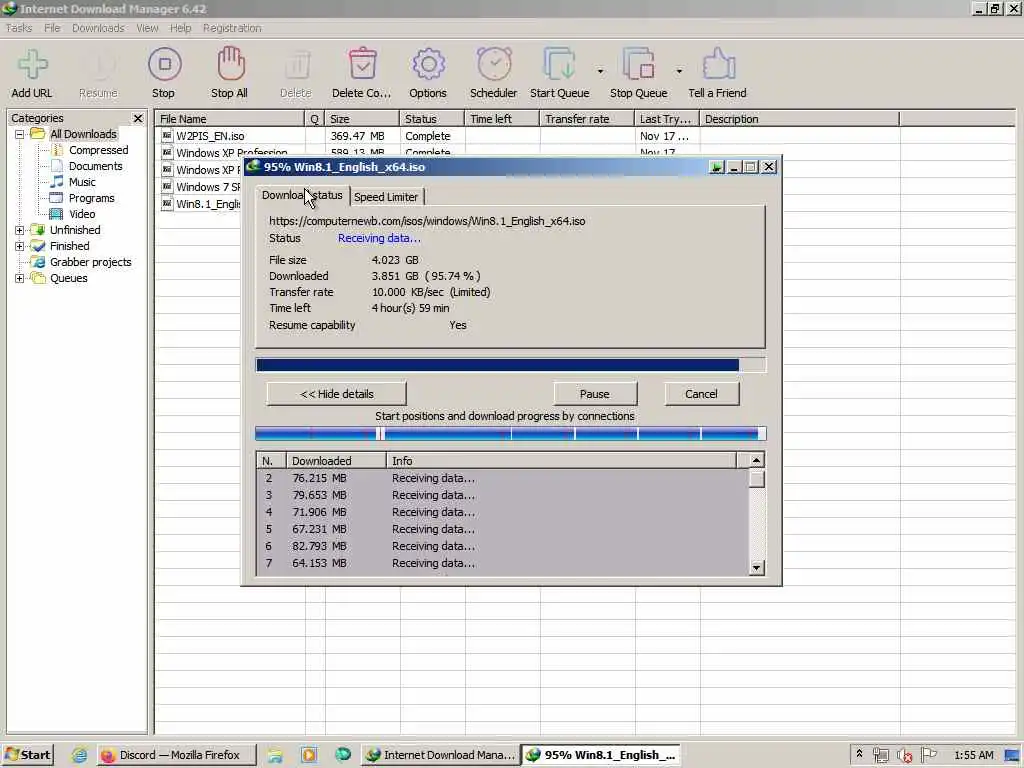Click the file explorer taskbar icon
The width and height of the screenshot is (1024, 768).
(x=275, y=755)
